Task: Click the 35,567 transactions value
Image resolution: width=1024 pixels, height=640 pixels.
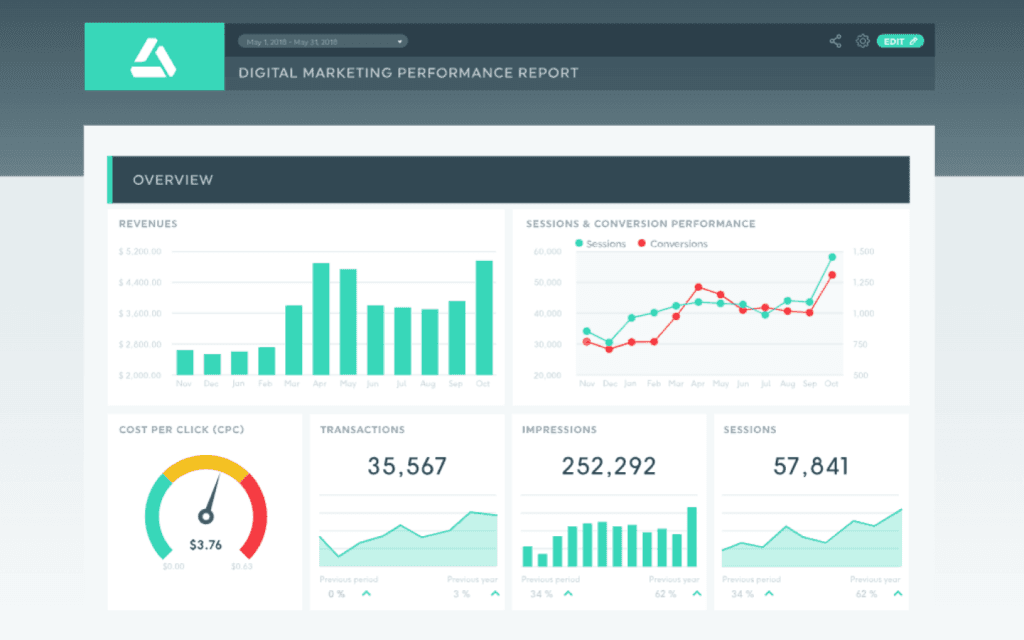Action: pos(407,466)
